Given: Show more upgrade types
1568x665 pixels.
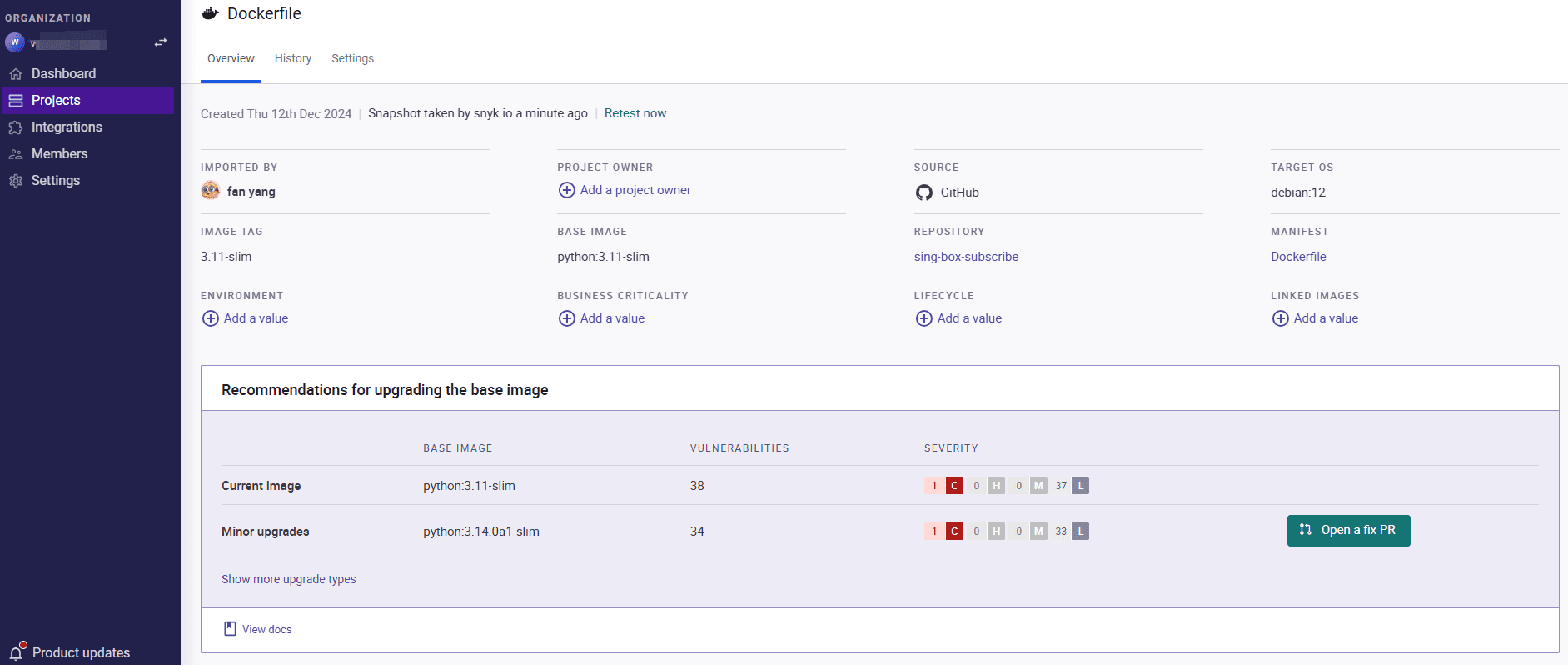Looking at the screenshot, I should coord(288,579).
